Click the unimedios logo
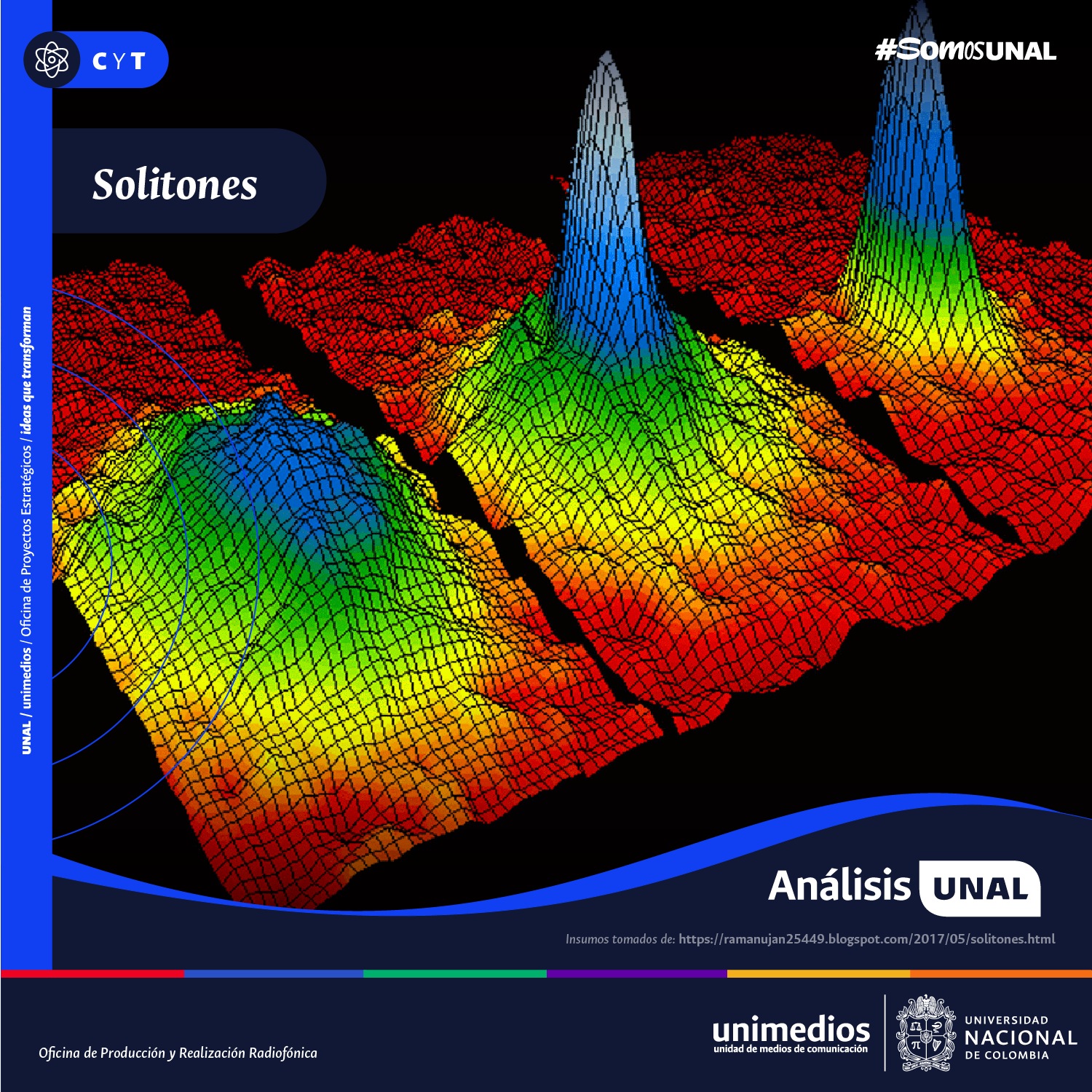This screenshot has height=1092, width=1092. coord(791,1034)
